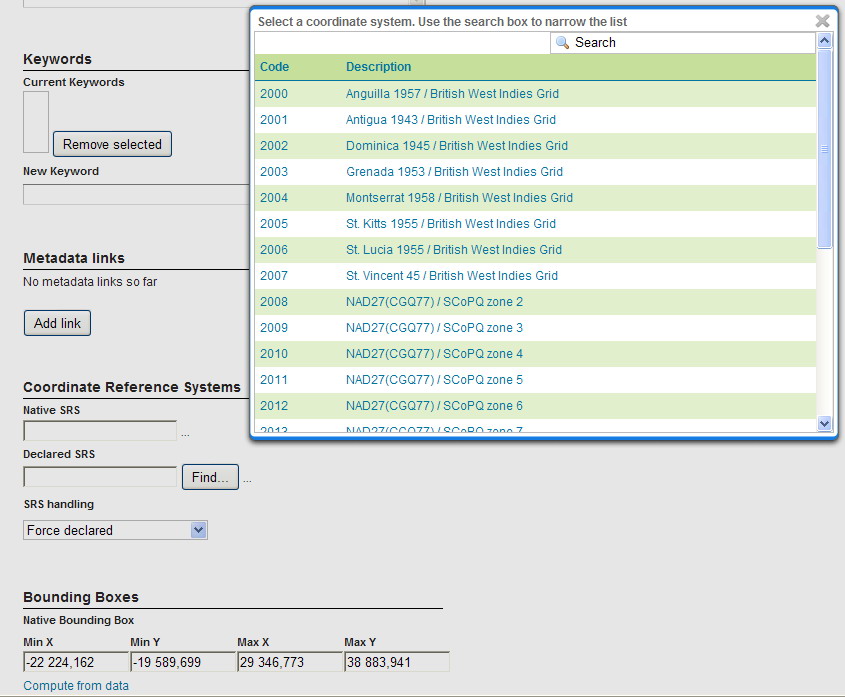Select Dominica 1945 / British West Indies Grid
This screenshot has width=845, height=697.
click(456, 146)
